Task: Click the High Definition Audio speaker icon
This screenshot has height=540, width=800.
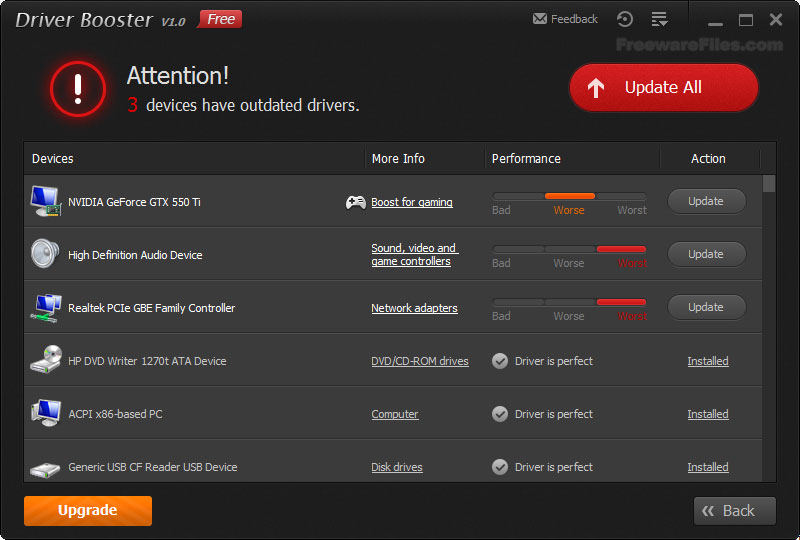Action: point(45,254)
